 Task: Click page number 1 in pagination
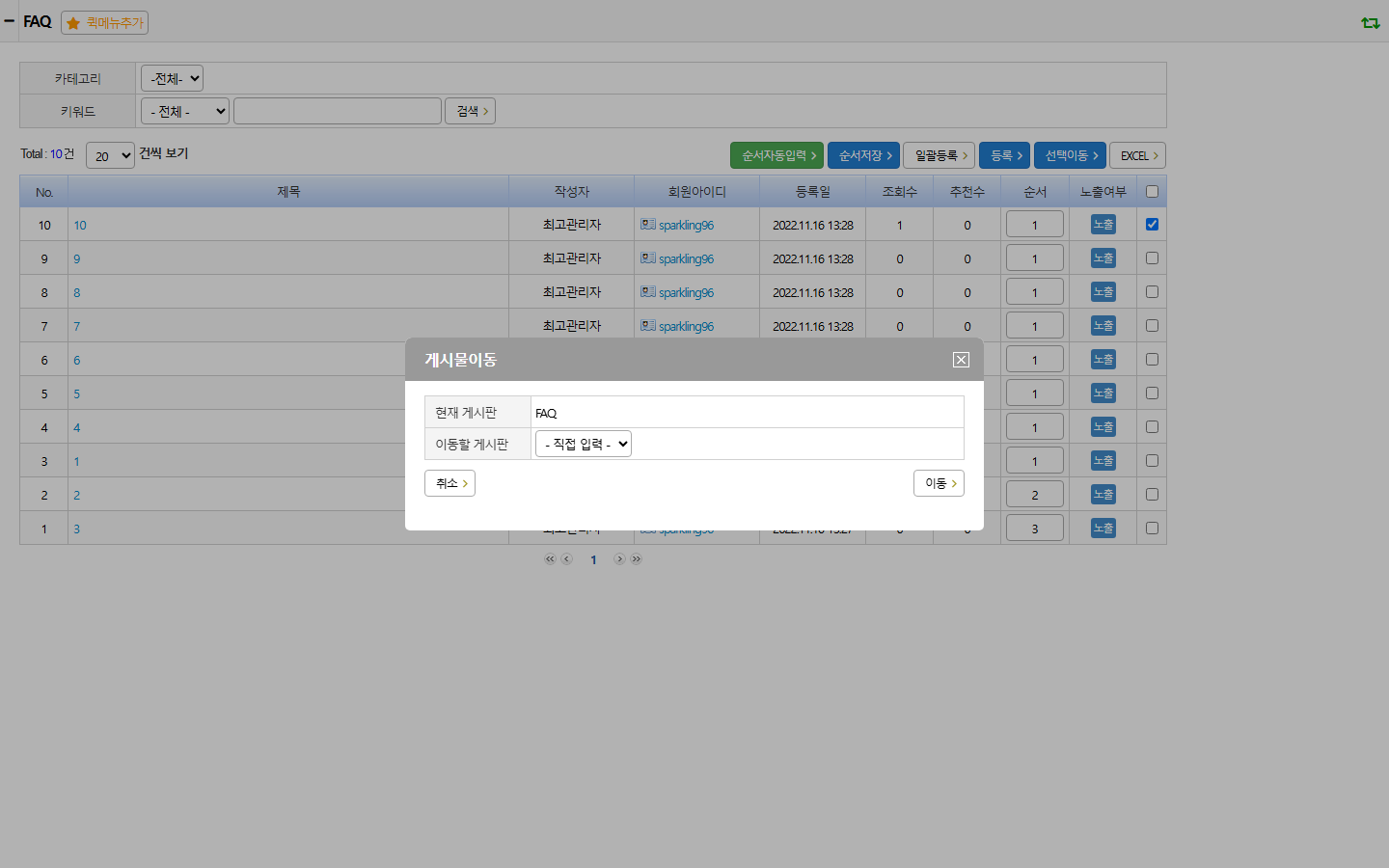pos(593,559)
